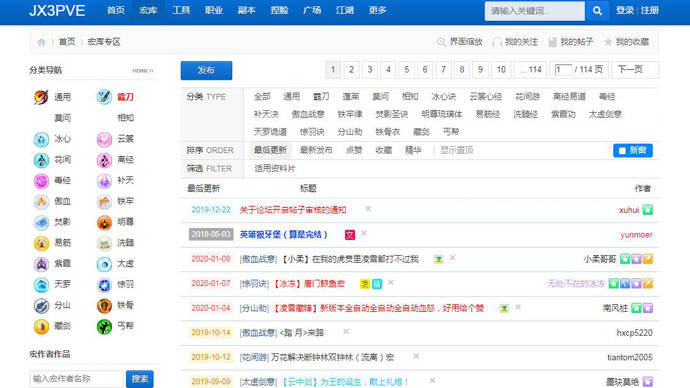Select the 天罗 class icon
Screen dimensions: 690x388
[41, 285]
